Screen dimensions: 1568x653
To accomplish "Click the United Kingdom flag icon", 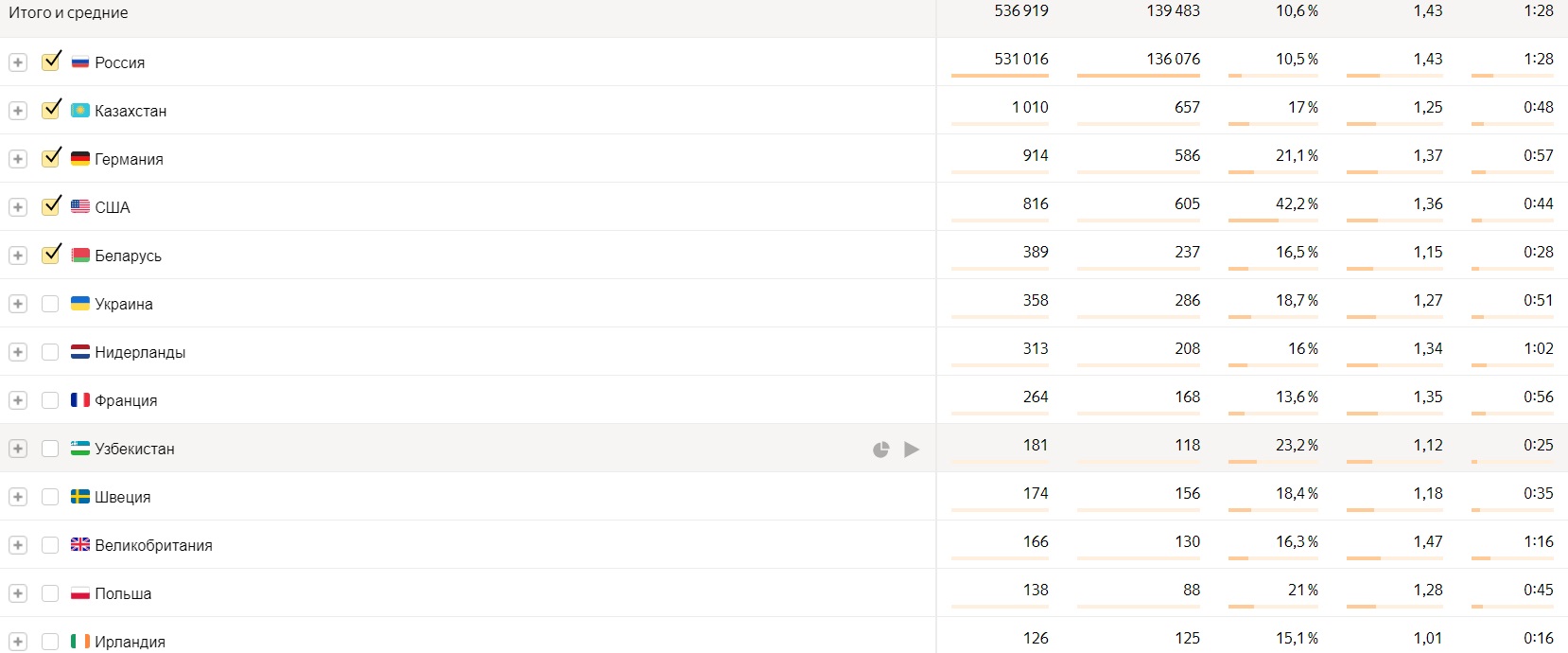I will point(80,545).
